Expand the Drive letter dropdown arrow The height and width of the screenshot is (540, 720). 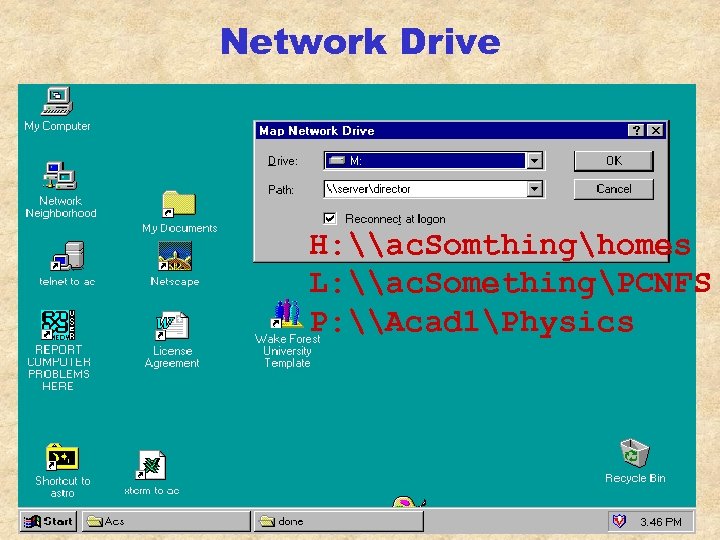pos(534,161)
